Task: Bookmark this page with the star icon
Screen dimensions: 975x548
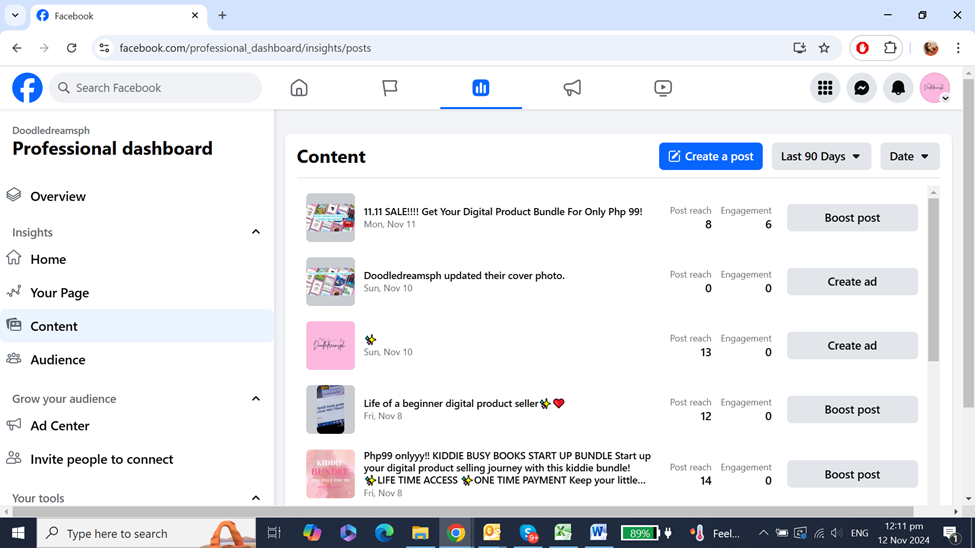Action: (824, 48)
